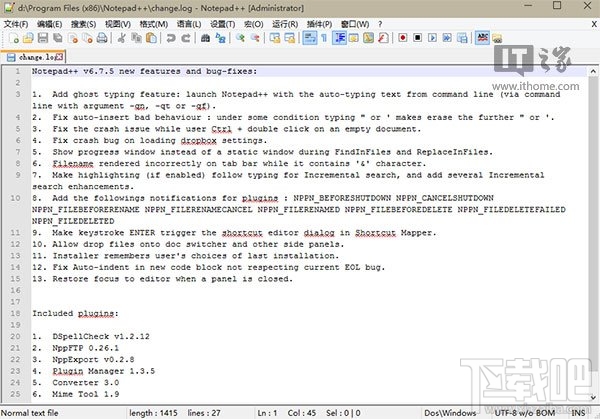Toggle synchronized vertical scrolling
Viewport: 600px width, 419px height.
pos(275,38)
